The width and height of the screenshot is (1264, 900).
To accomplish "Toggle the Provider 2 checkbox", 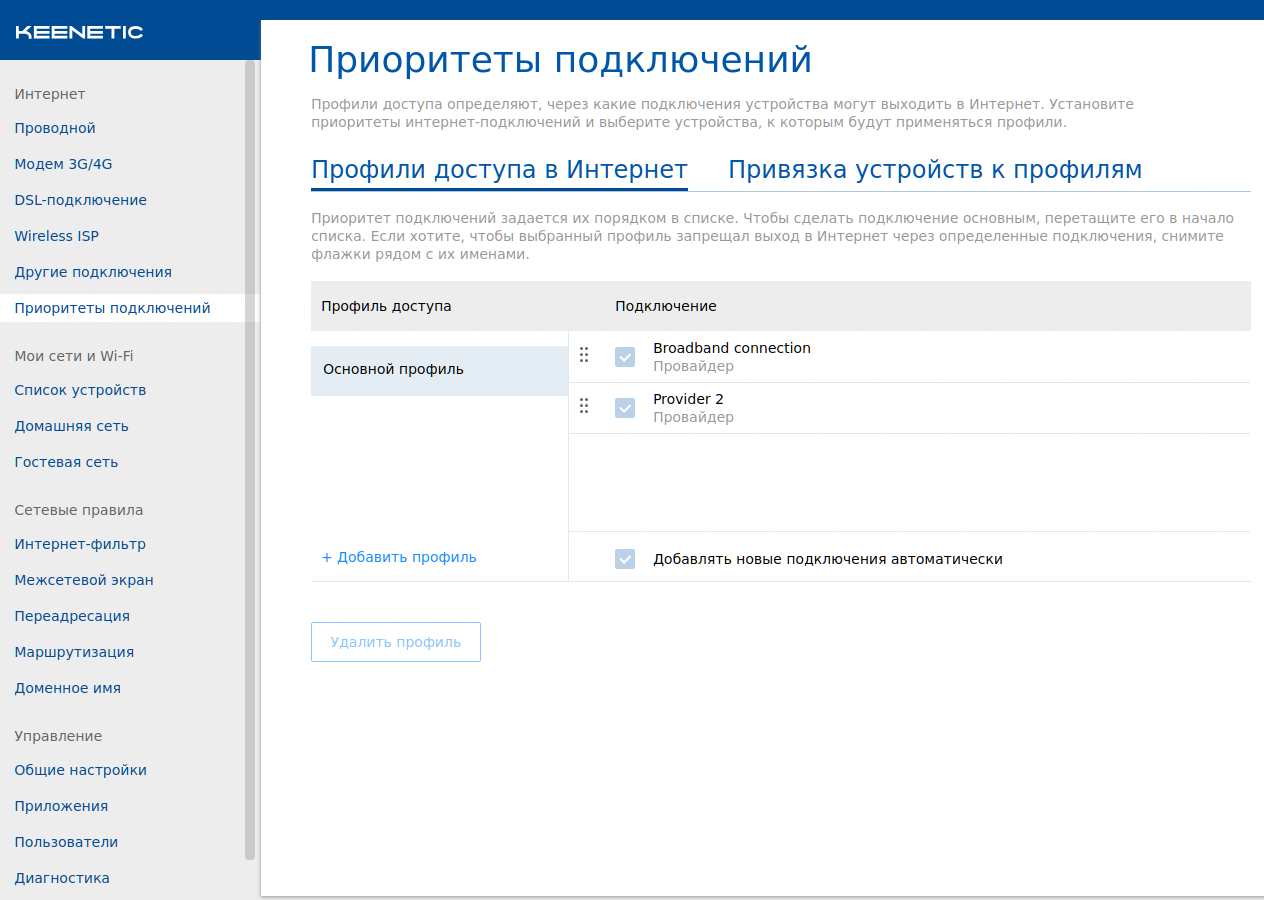I will tap(625, 408).
